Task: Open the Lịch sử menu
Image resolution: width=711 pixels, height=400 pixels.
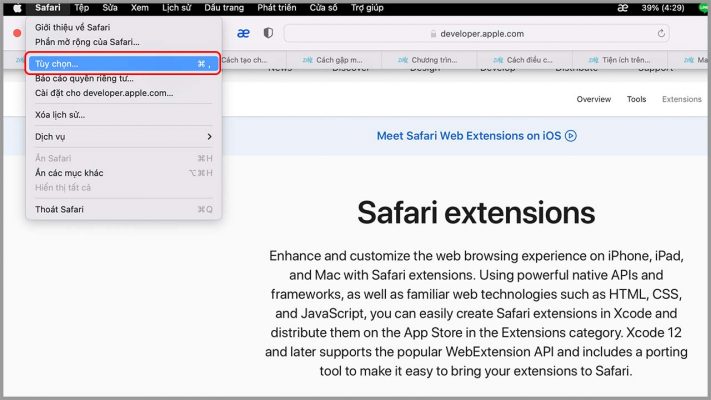Action: [176, 7]
